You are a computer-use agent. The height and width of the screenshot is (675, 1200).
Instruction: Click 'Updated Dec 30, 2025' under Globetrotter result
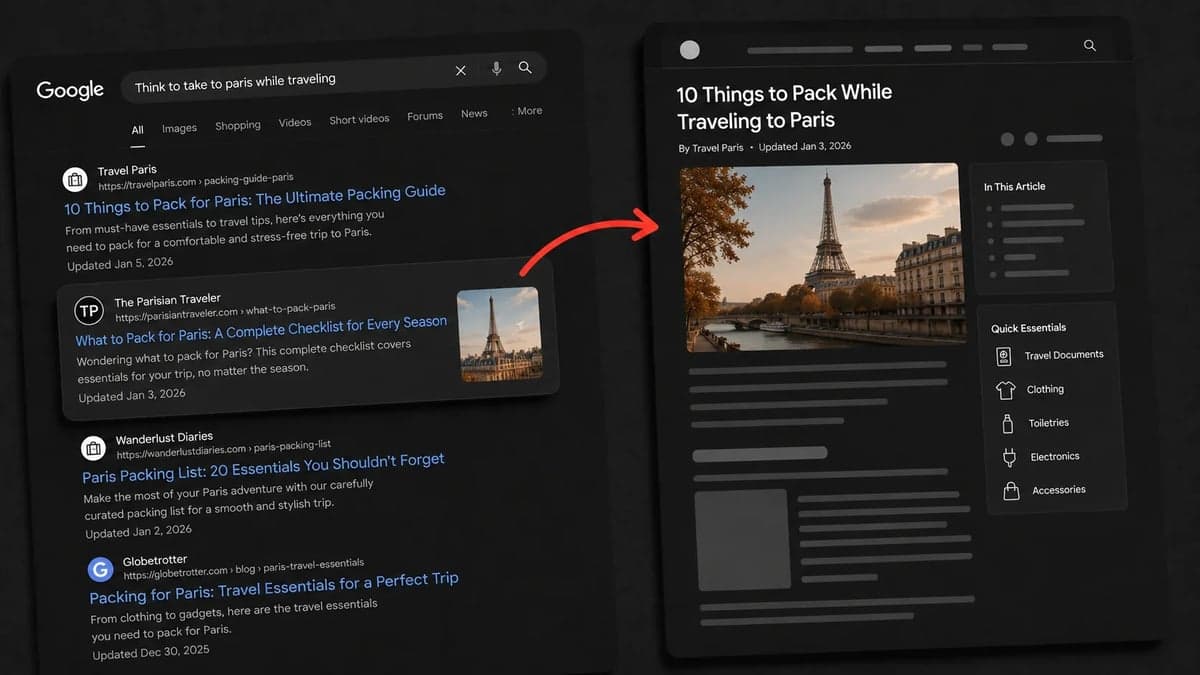[x=151, y=653]
